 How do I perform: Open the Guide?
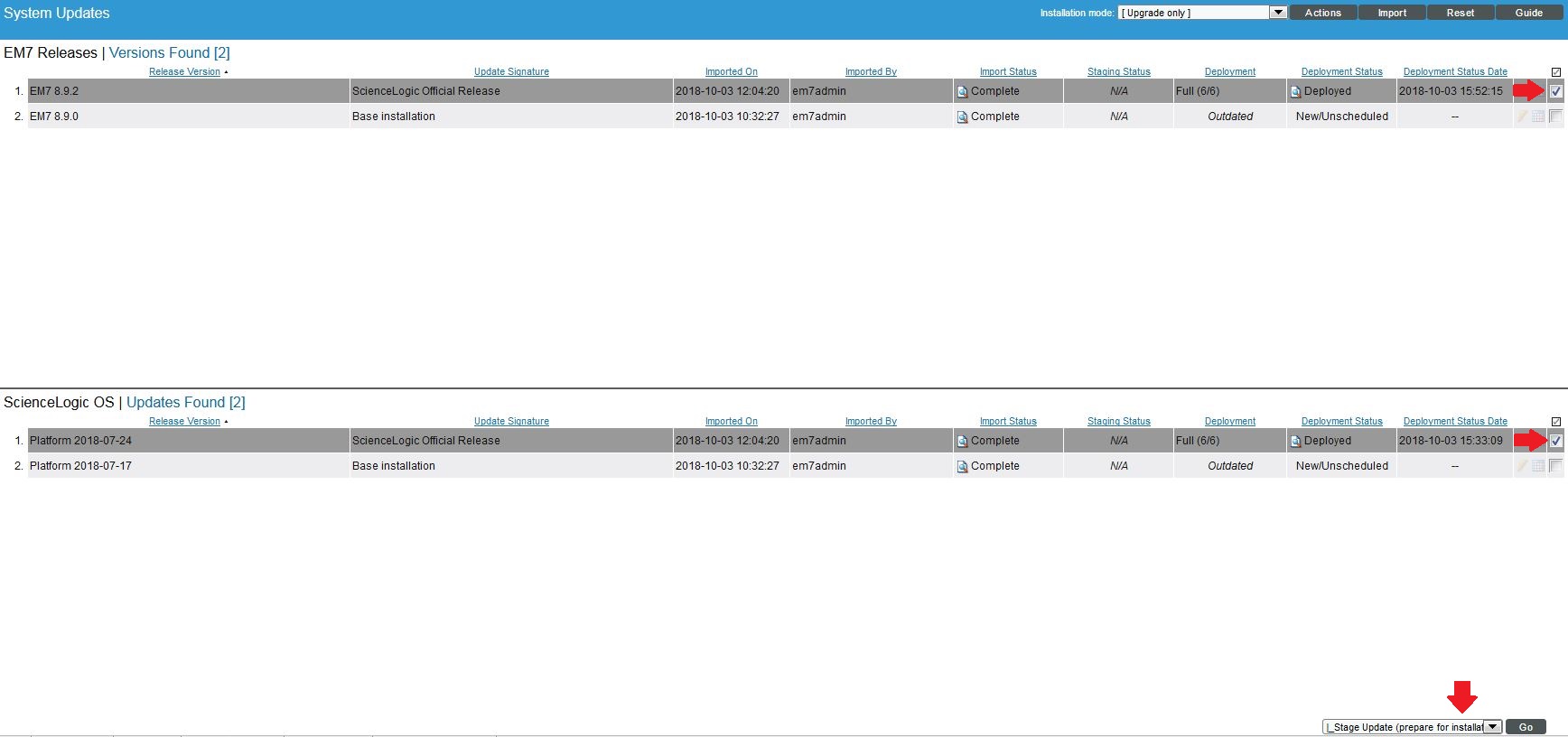[x=1528, y=13]
